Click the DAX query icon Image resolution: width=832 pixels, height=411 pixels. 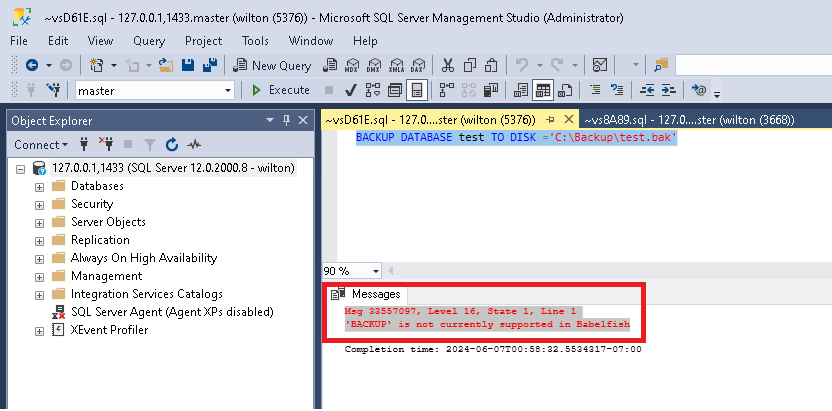tap(418, 65)
